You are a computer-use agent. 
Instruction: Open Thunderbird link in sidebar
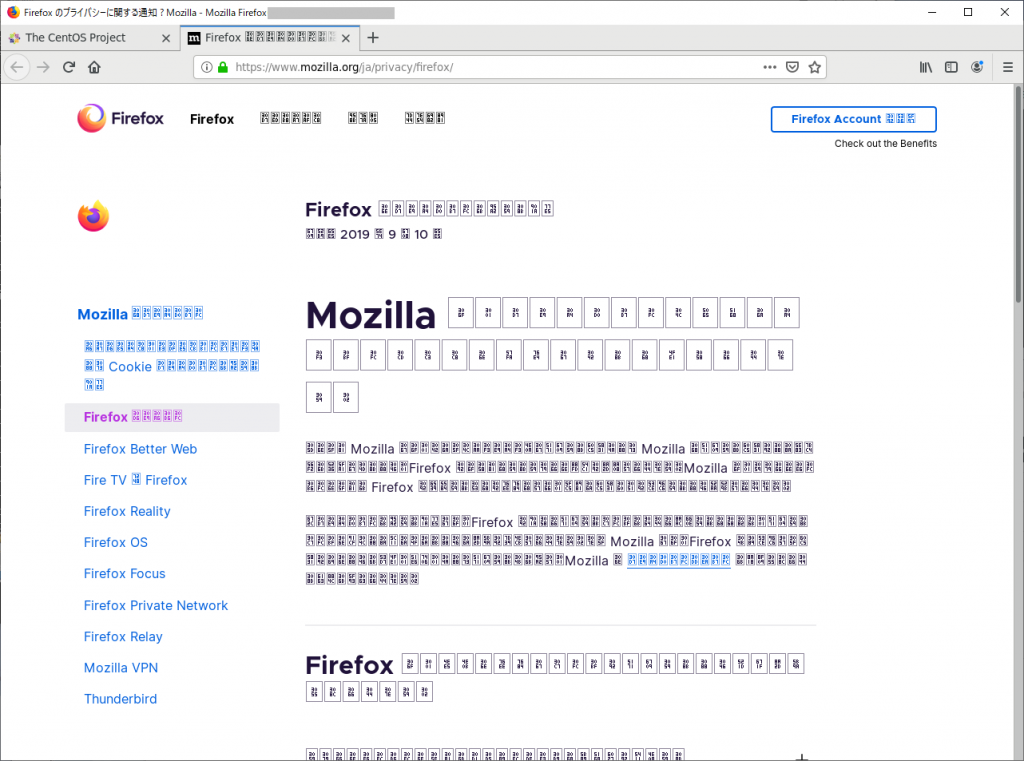[120, 699]
